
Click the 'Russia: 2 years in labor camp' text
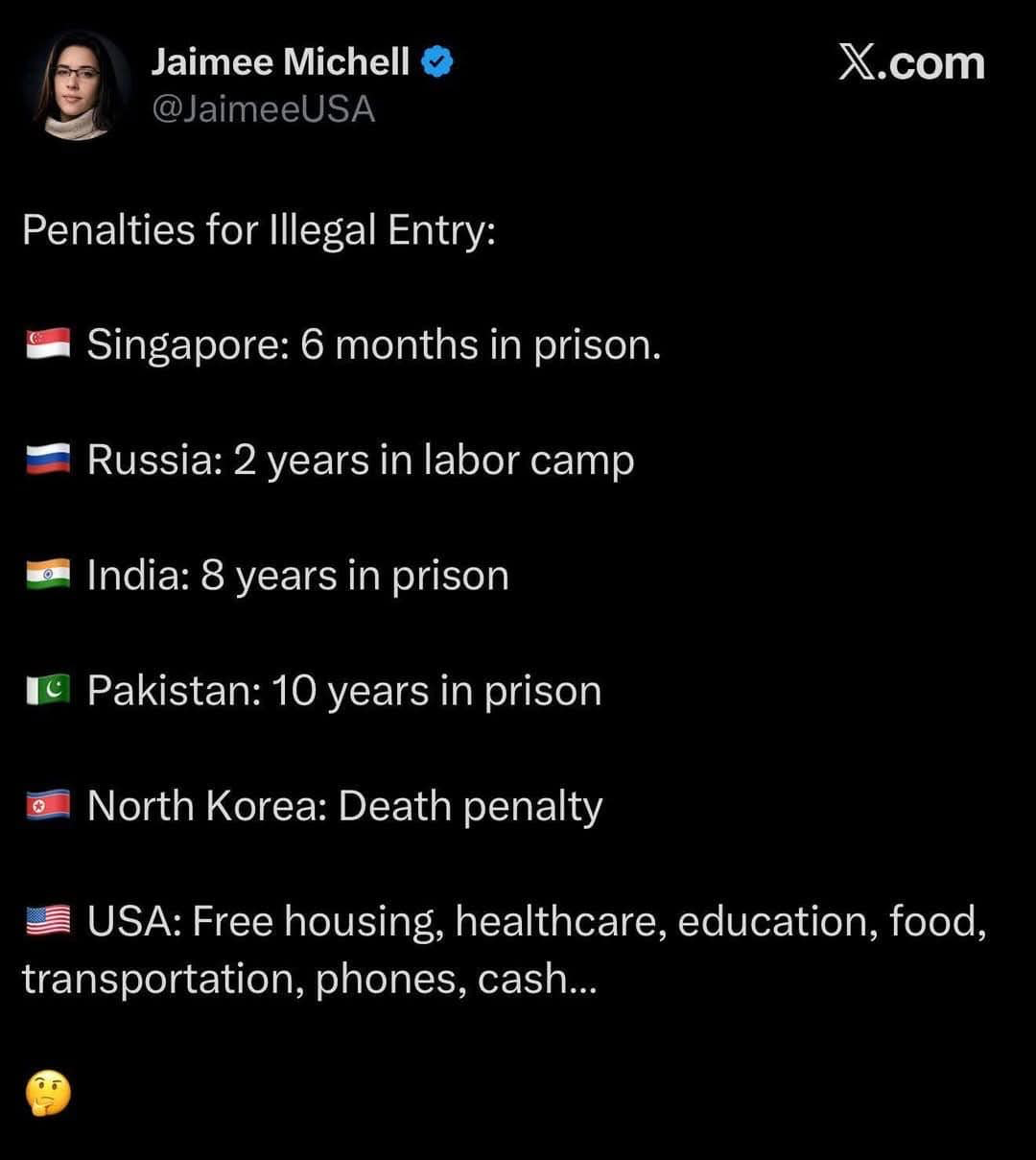(x=361, y=461)
